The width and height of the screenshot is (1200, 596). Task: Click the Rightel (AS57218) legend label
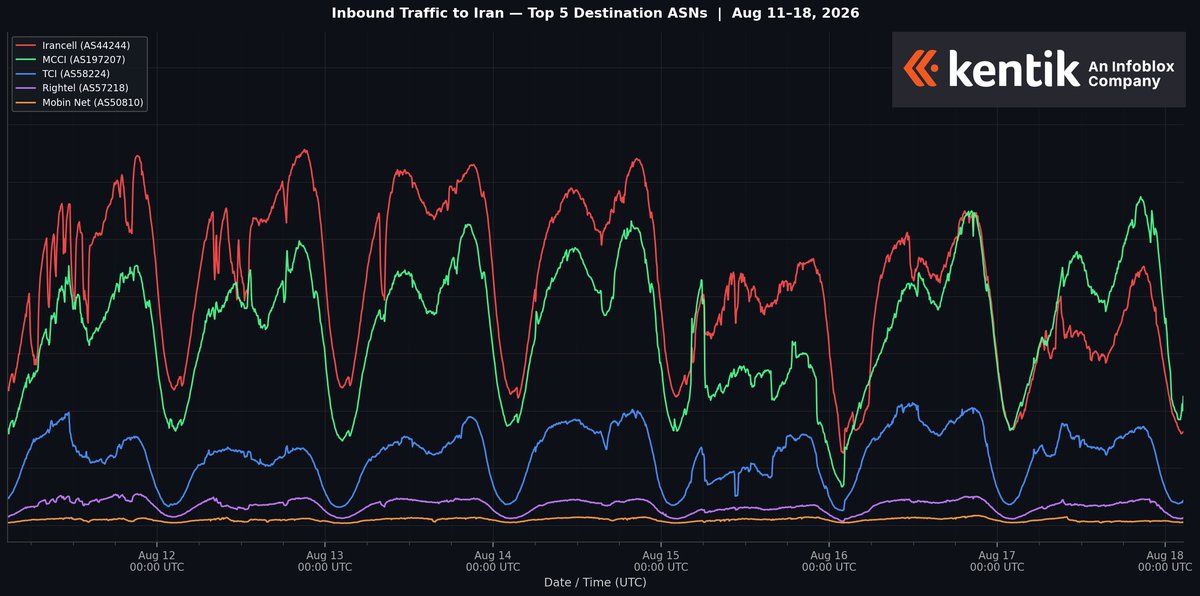point(85,88)
